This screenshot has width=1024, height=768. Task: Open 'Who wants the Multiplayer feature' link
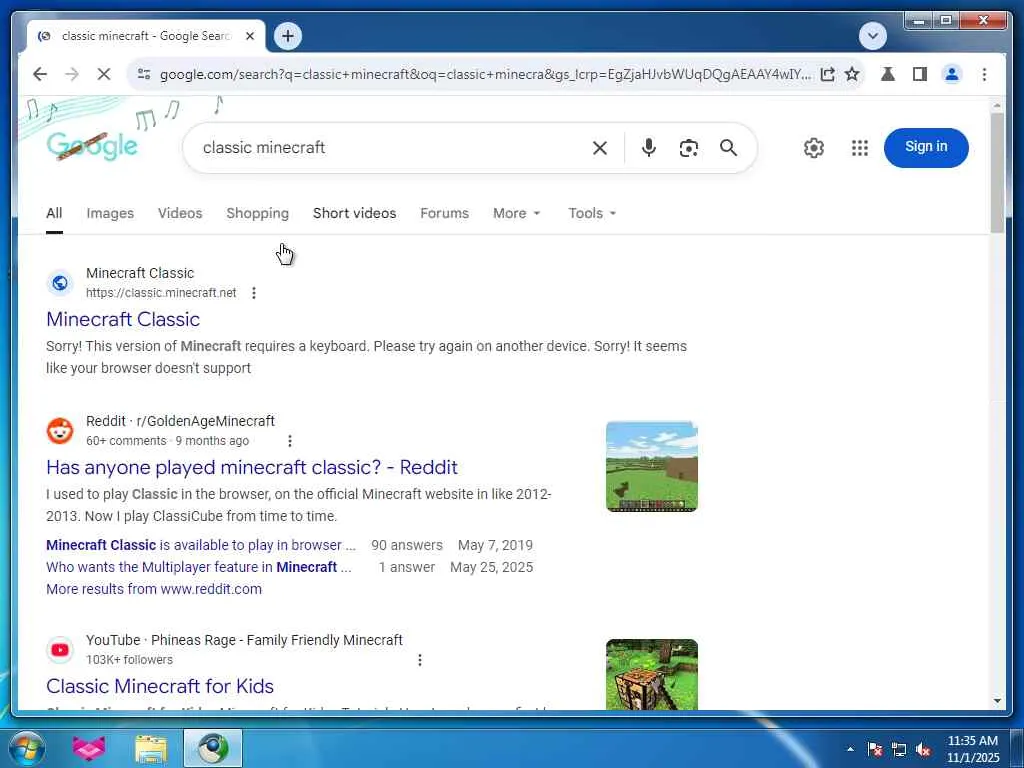tap(199, 568)
